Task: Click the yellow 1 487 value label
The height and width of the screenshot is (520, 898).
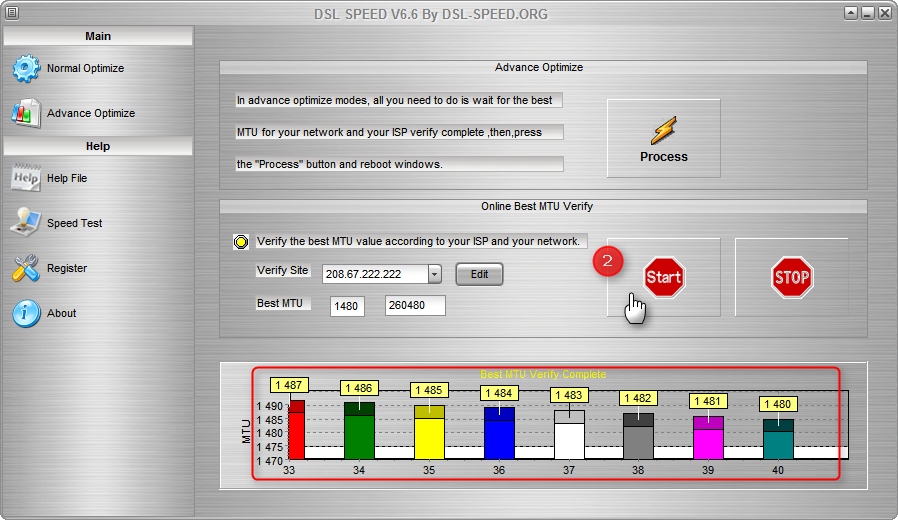Action: 290,385
